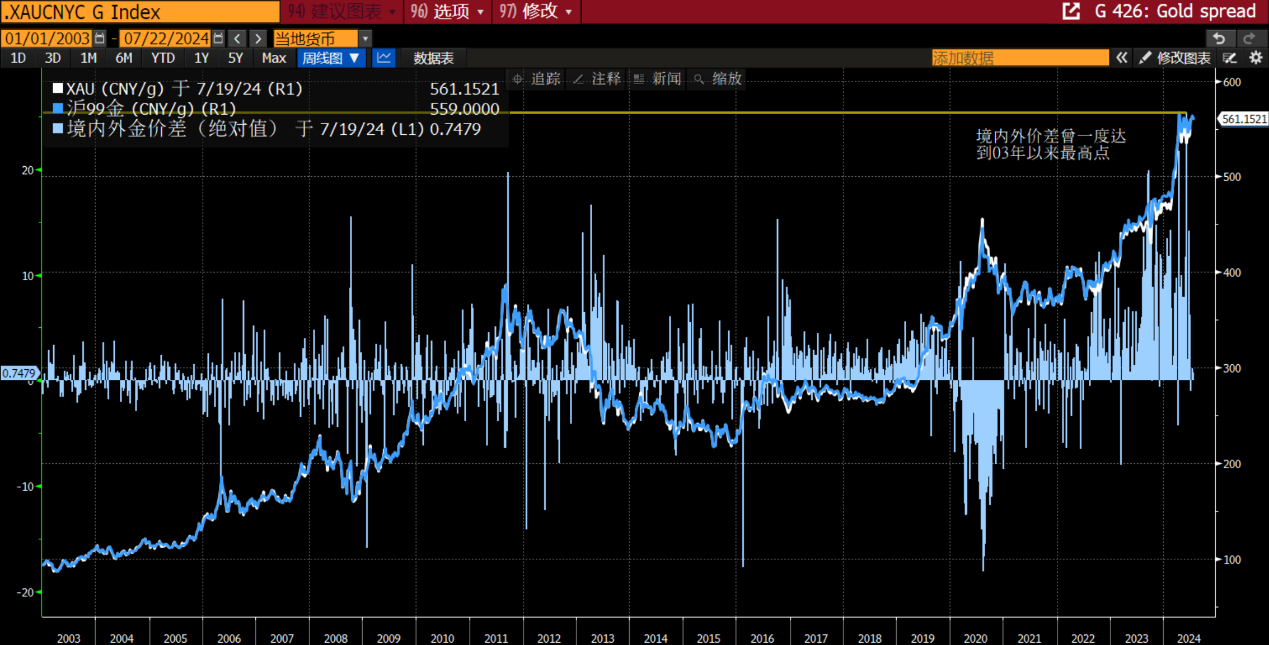
Task: Open the end date calendar picker
Action: tap(217, 38)
